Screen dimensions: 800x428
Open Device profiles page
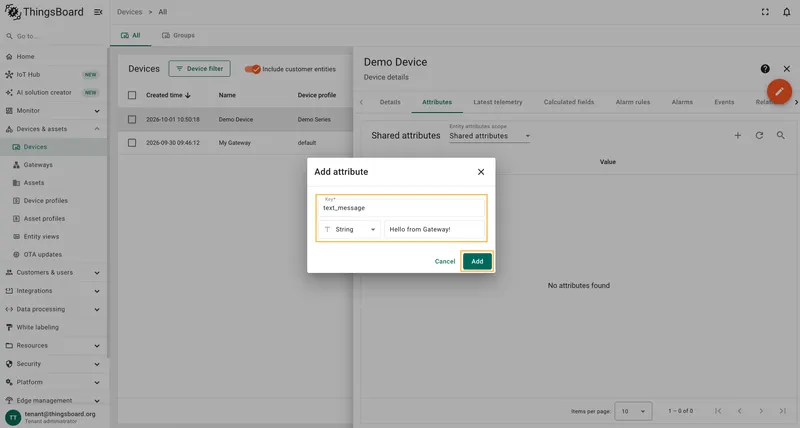[54, 200]
